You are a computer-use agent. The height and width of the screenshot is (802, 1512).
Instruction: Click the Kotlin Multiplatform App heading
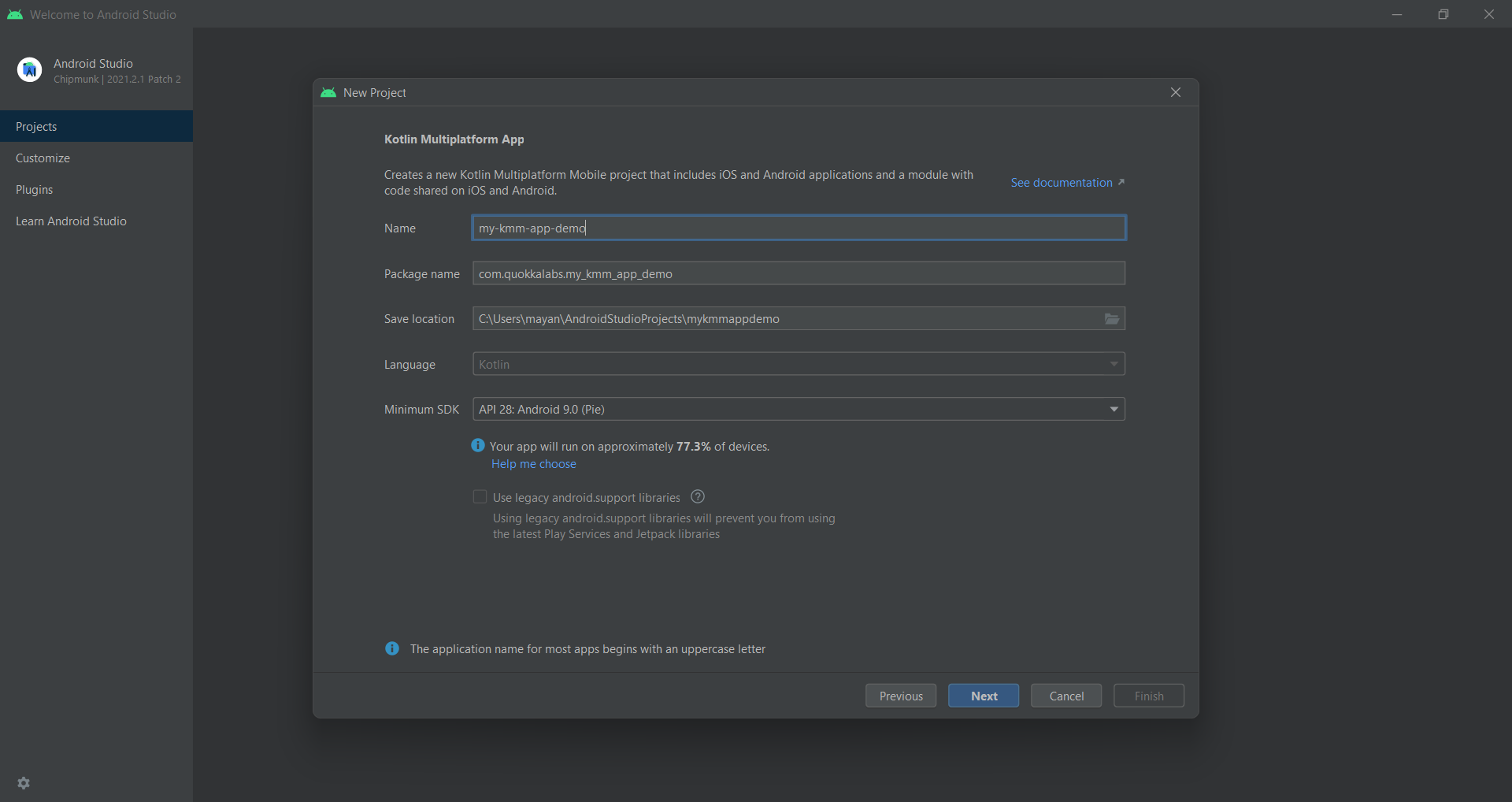tap(454, 139)
